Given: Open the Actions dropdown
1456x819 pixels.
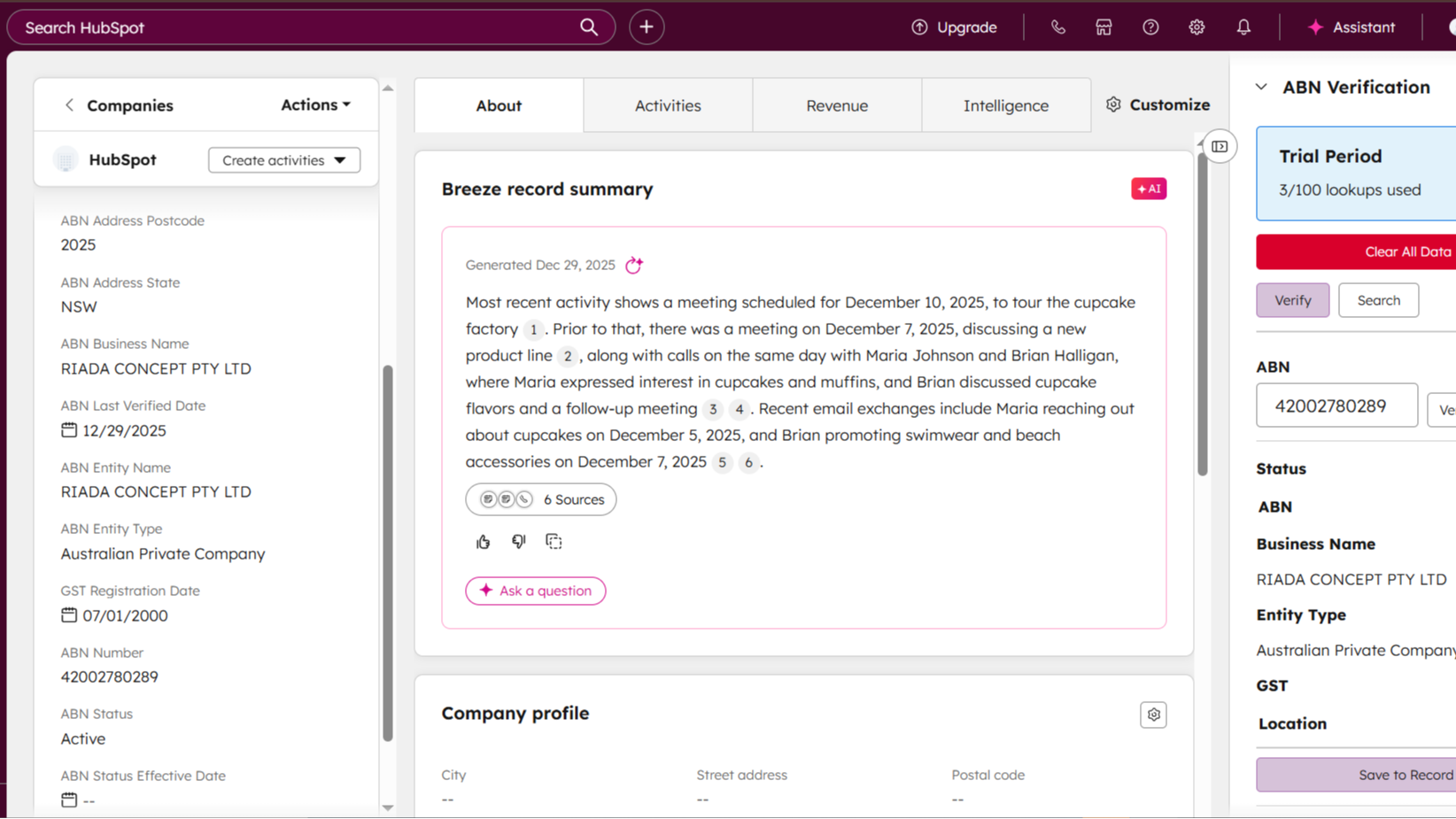Looking at the screenshot, I should click(315, 104).
